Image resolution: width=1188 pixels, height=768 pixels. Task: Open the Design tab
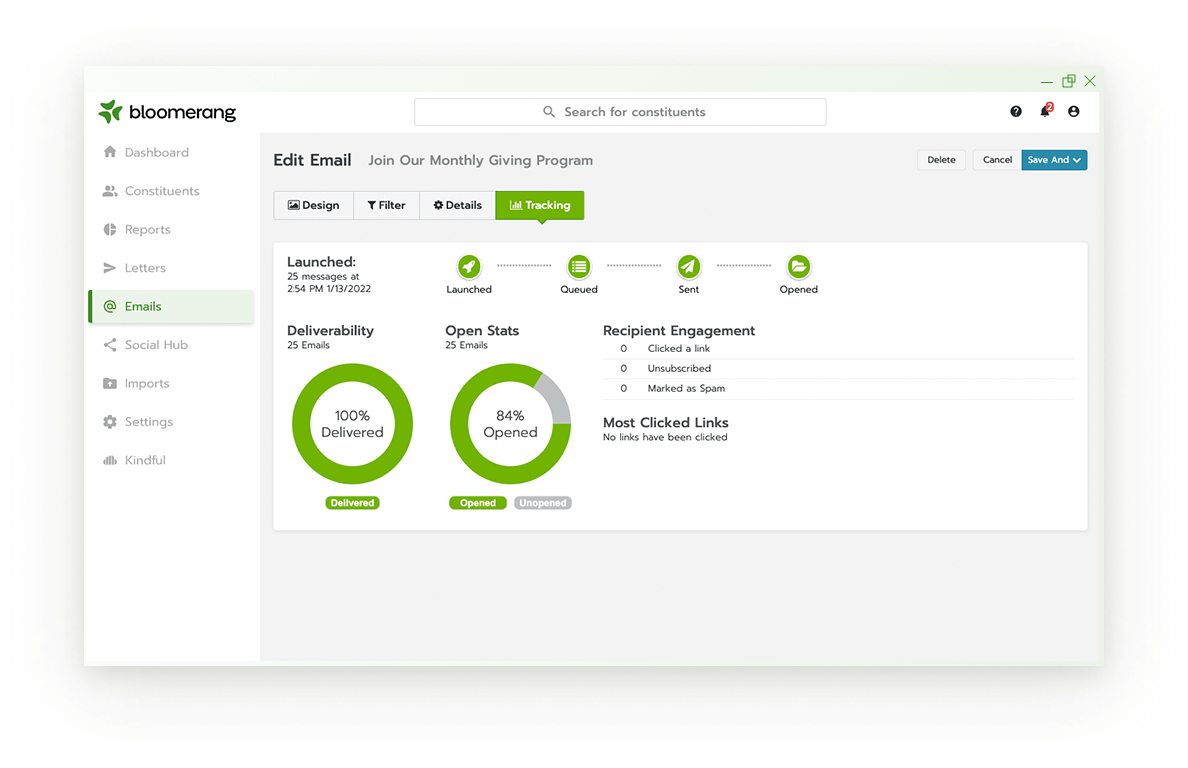pyautogui.click(x=314, y=205)
